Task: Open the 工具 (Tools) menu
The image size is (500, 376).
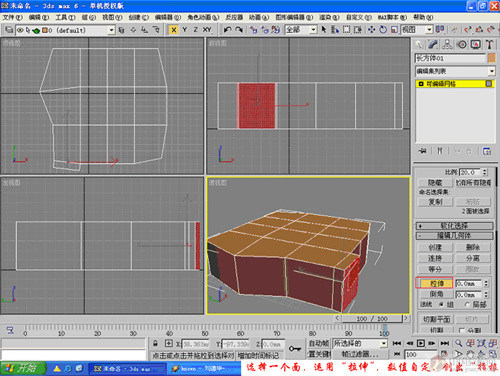Action: (x=65, y=17)
